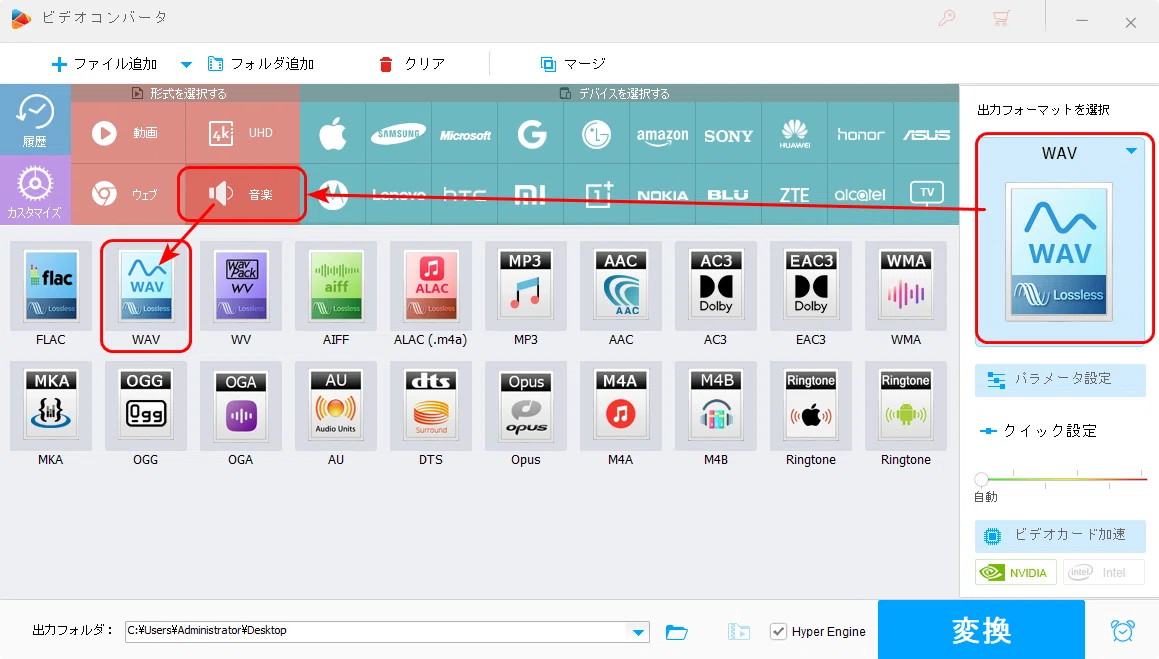
Task: Switch to the UHD 4K category
Action: (242, 133)
